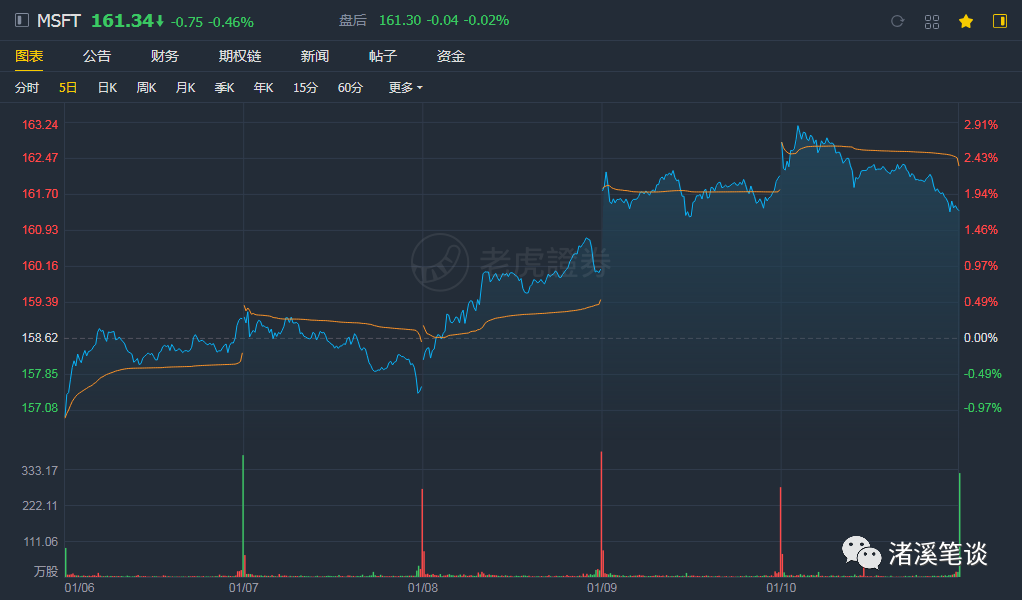Open the grid layout icon

pyautogui.click(x=932, y=21)
